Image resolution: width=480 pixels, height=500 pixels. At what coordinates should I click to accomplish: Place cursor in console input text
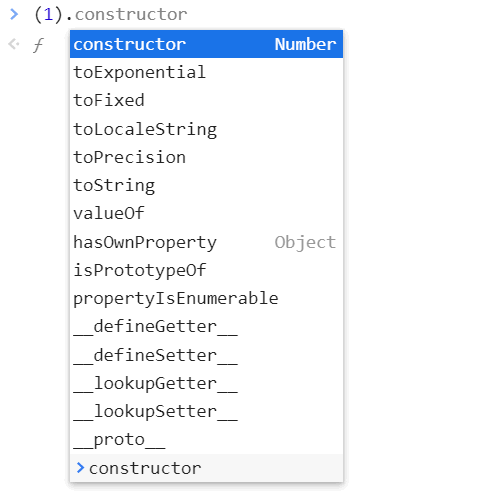[x=111, y=14]
